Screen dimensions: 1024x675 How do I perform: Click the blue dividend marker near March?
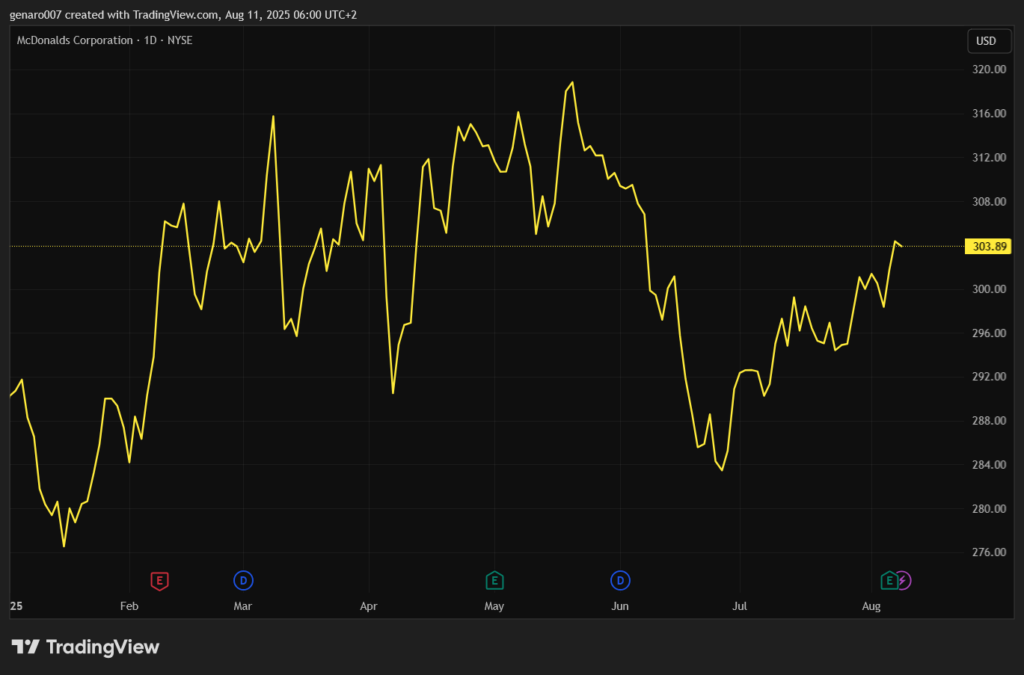click(242, 580)
